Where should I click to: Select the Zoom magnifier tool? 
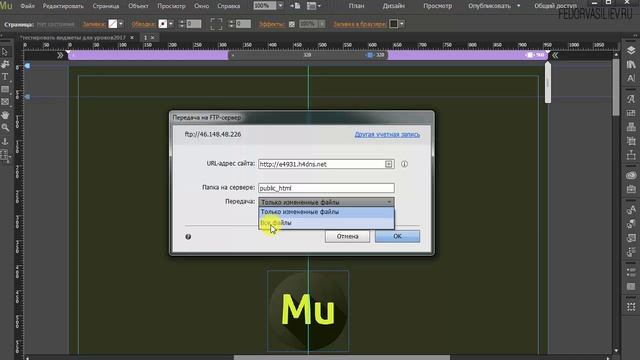tap(5, 128)
